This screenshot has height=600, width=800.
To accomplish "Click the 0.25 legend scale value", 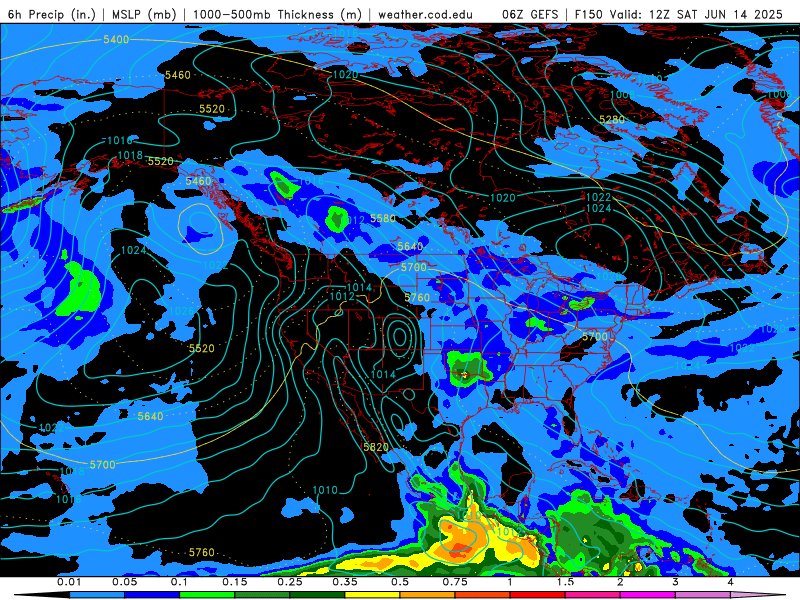I will tap(290, 582).
